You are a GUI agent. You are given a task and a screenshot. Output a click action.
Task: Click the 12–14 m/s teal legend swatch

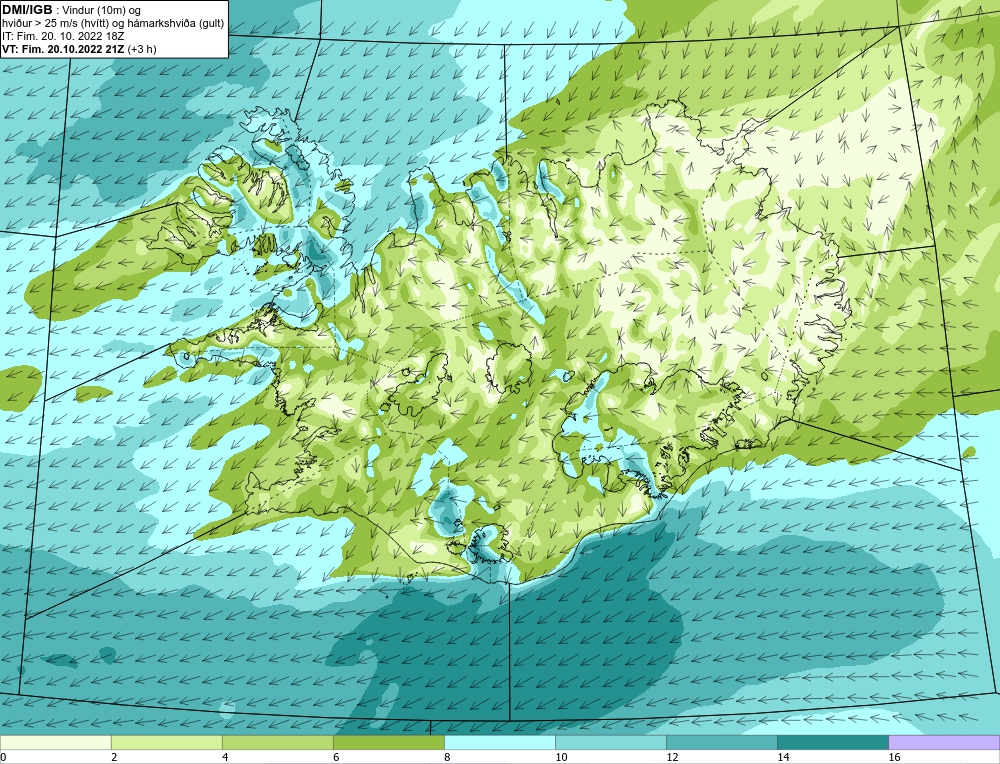point(721,742)
